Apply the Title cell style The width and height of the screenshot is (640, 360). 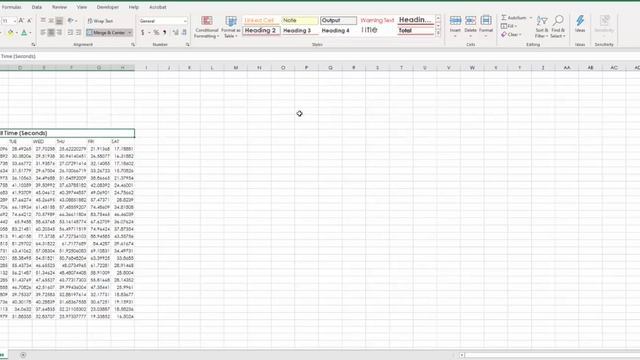tap(377, 30)
